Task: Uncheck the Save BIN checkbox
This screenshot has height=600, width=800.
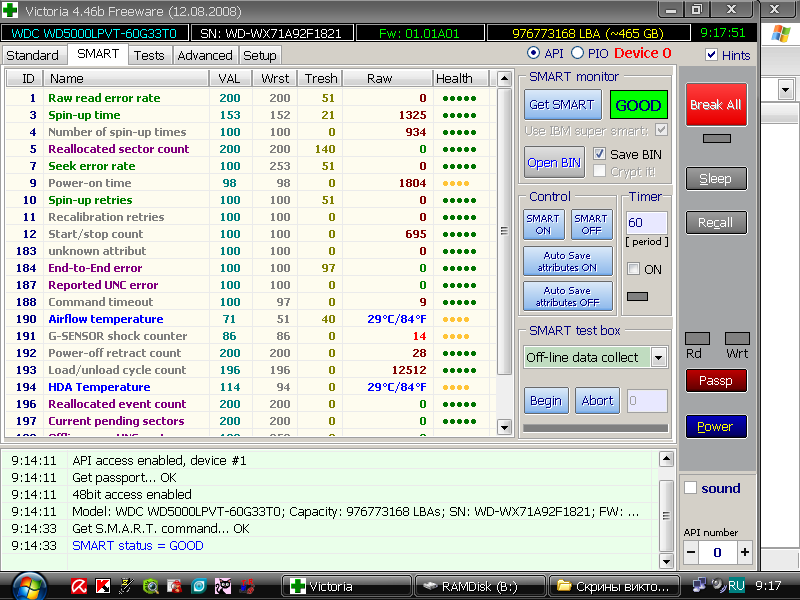Action: (599, 154)
